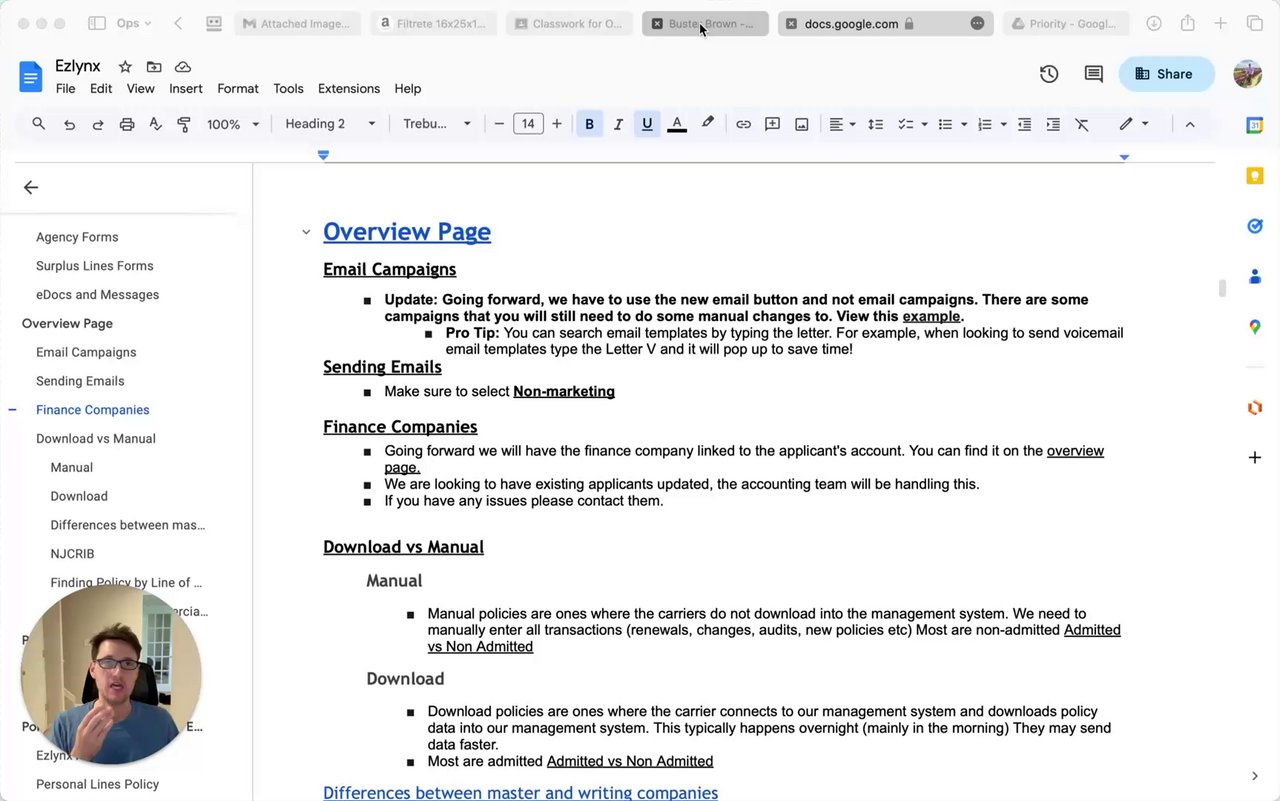Viewport: 1280px width, 801px height.
Task: Open the Extensions menu
Action: click(x=349, y=88)
